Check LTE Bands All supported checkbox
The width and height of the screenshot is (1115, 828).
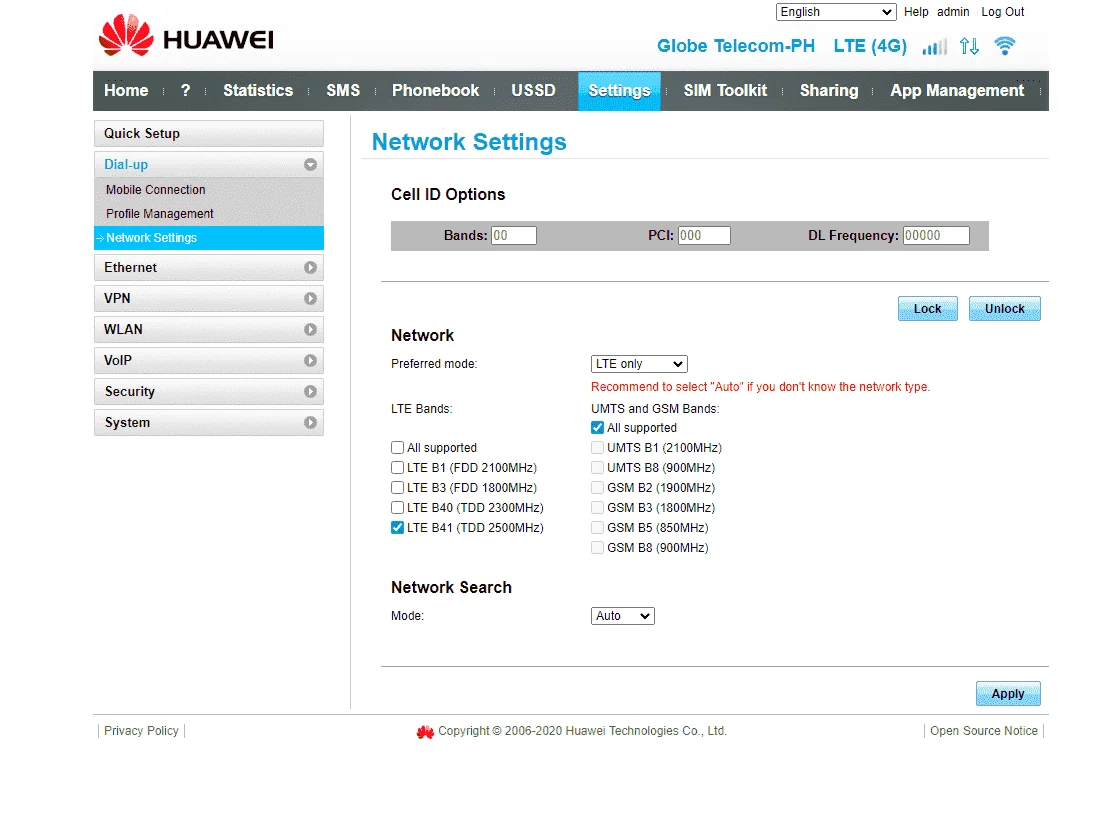[398, 447]
